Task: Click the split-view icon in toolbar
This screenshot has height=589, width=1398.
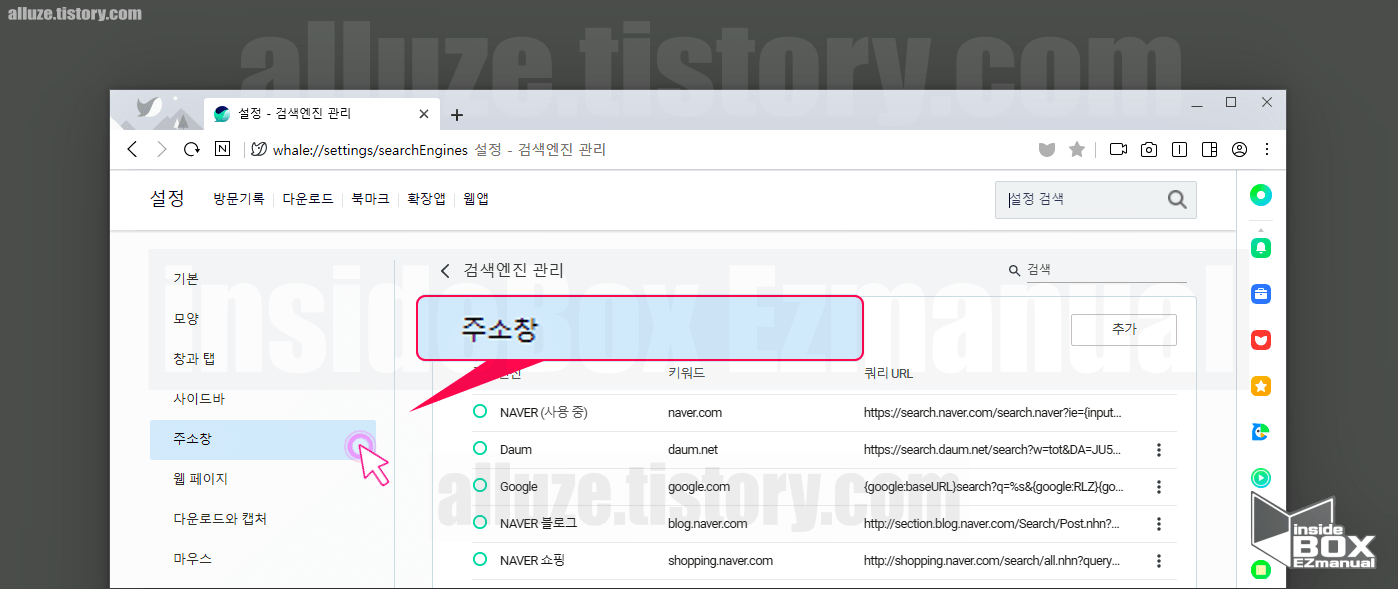Action: click(1179, 150)
